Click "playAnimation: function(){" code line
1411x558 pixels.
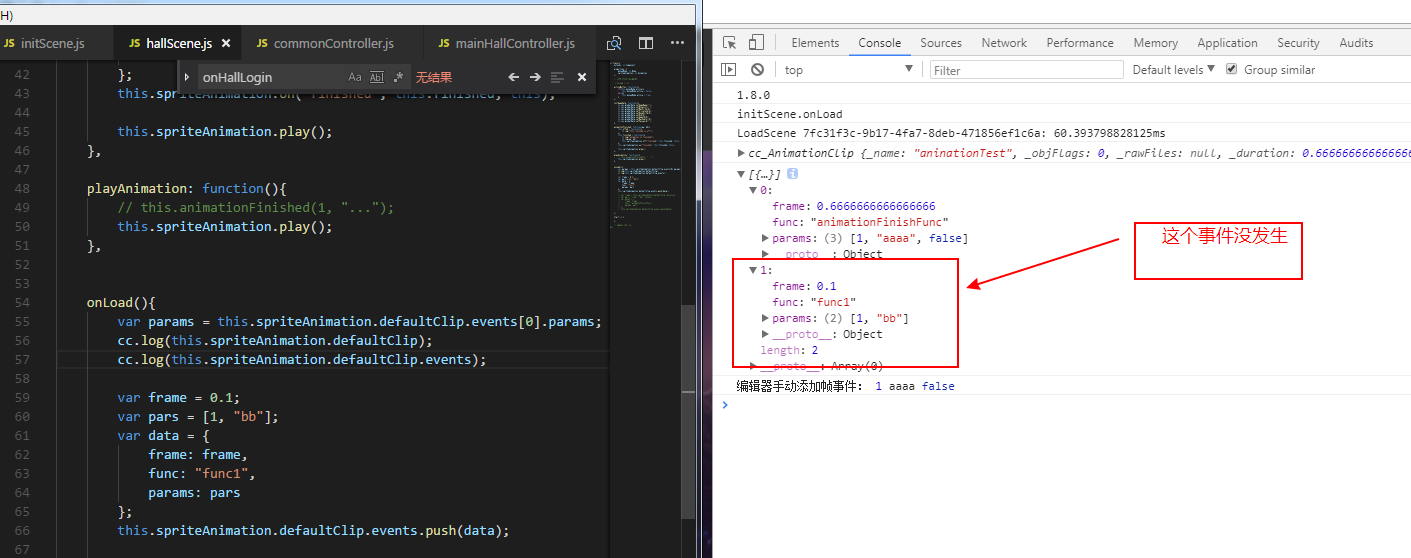point(187,188)
